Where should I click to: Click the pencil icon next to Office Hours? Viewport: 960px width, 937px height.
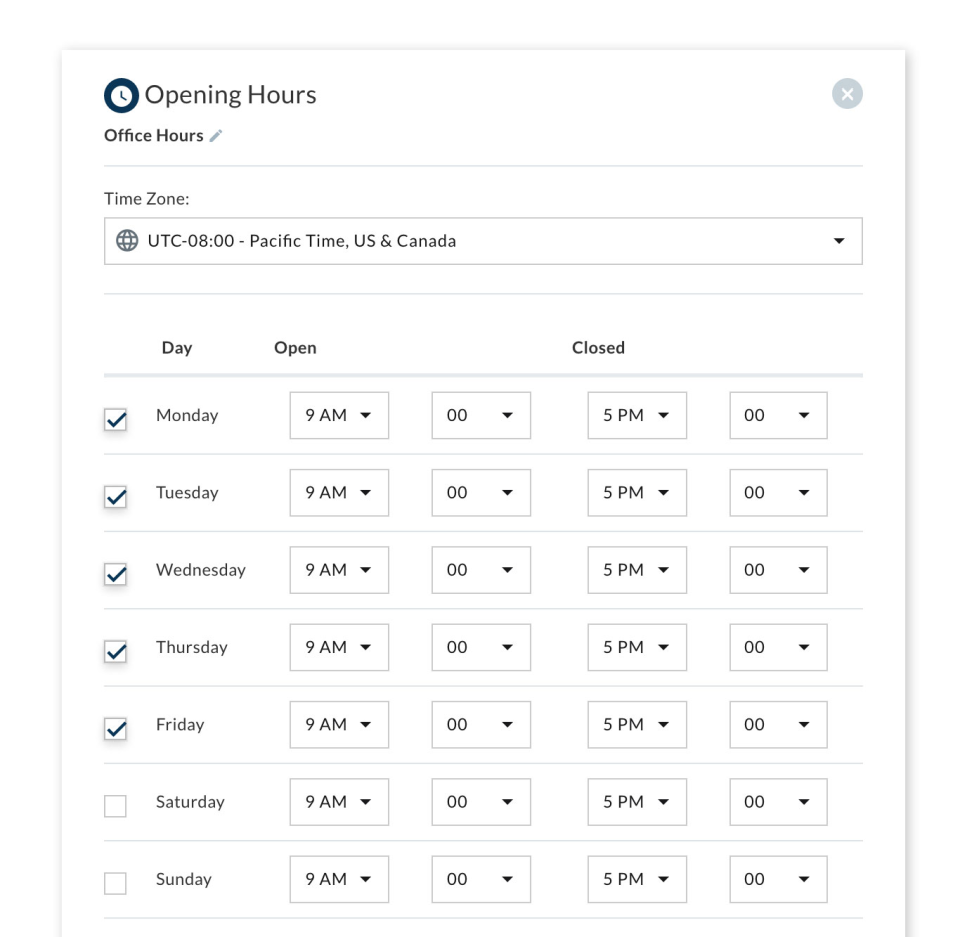click(216, 136)
